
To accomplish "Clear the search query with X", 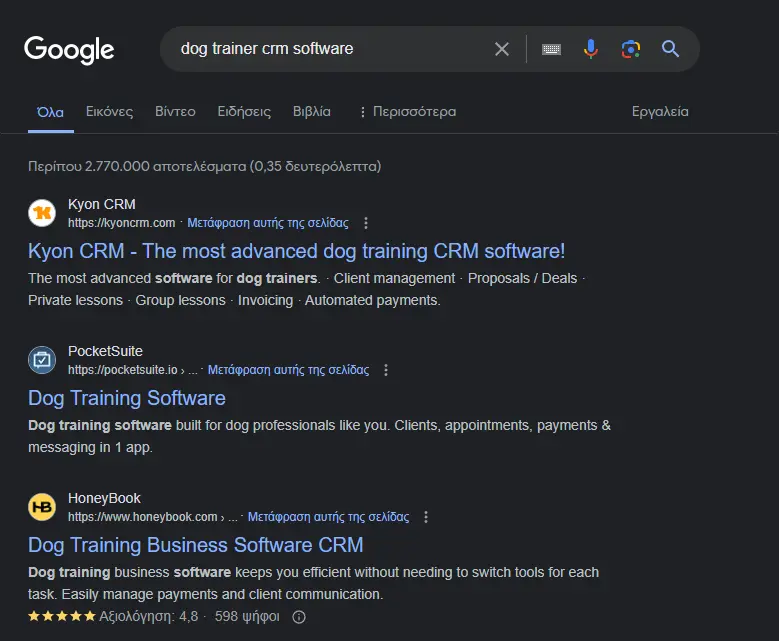I will [502, 49].
